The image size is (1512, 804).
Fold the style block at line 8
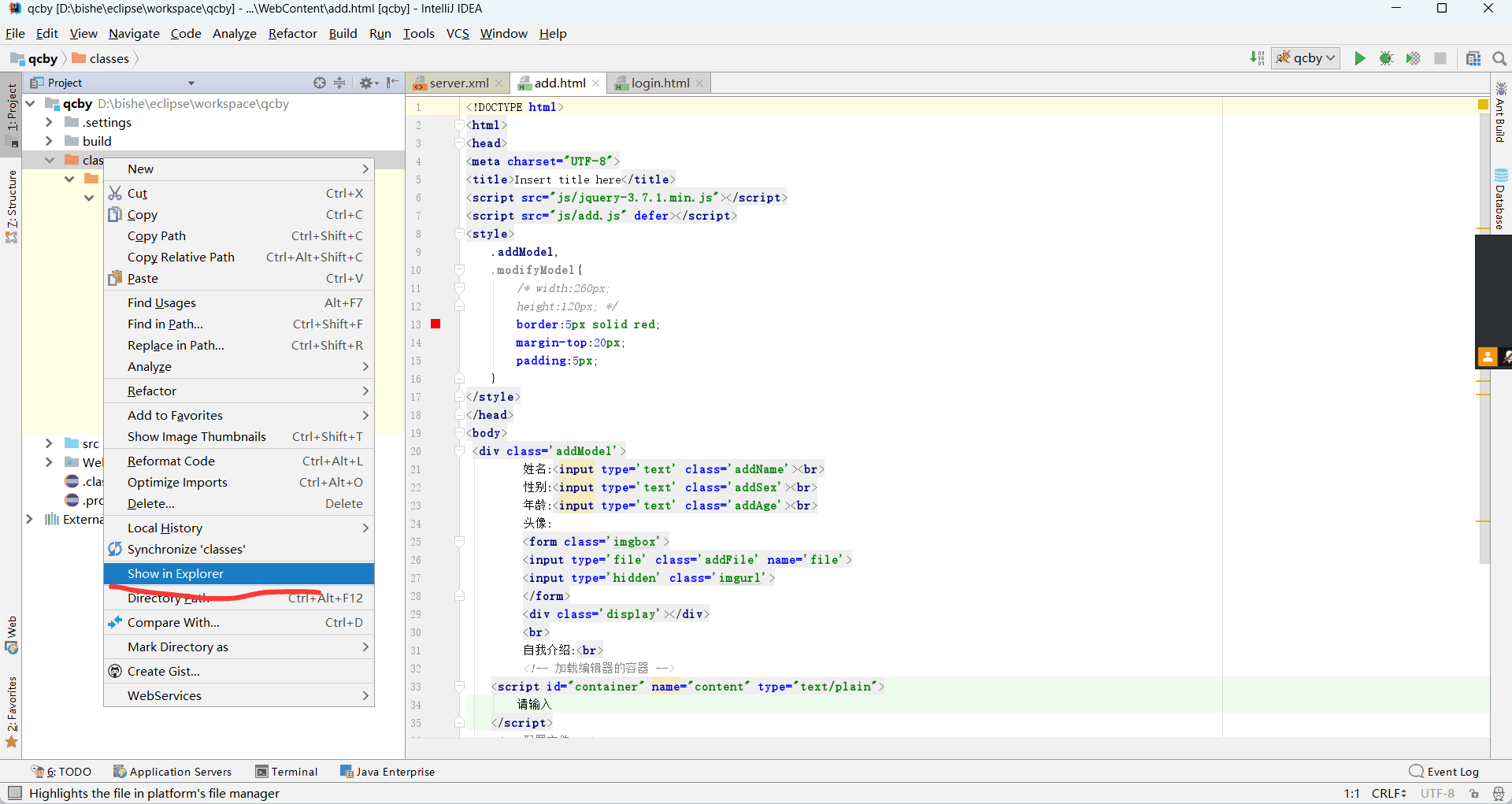[459, 234]
